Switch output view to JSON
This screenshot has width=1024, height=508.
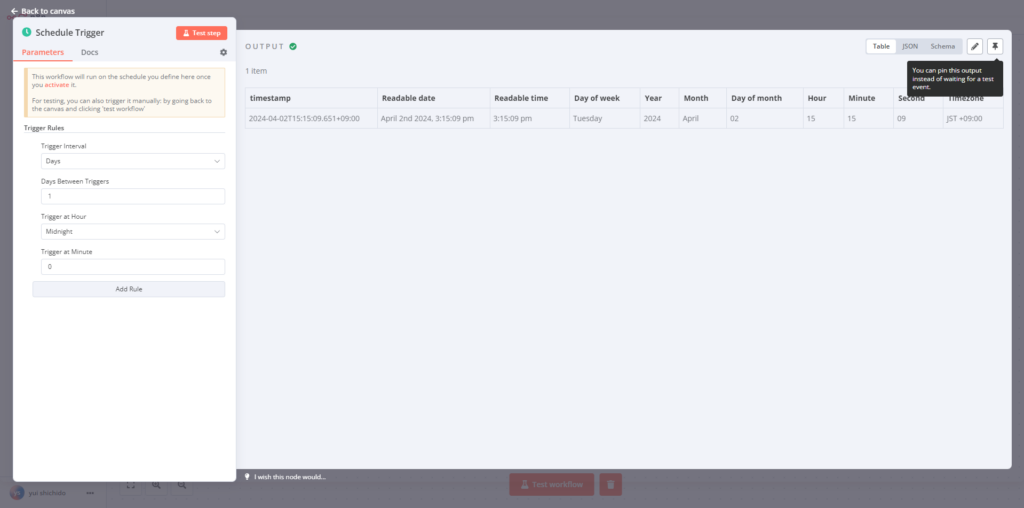click(x=910, y=46)
